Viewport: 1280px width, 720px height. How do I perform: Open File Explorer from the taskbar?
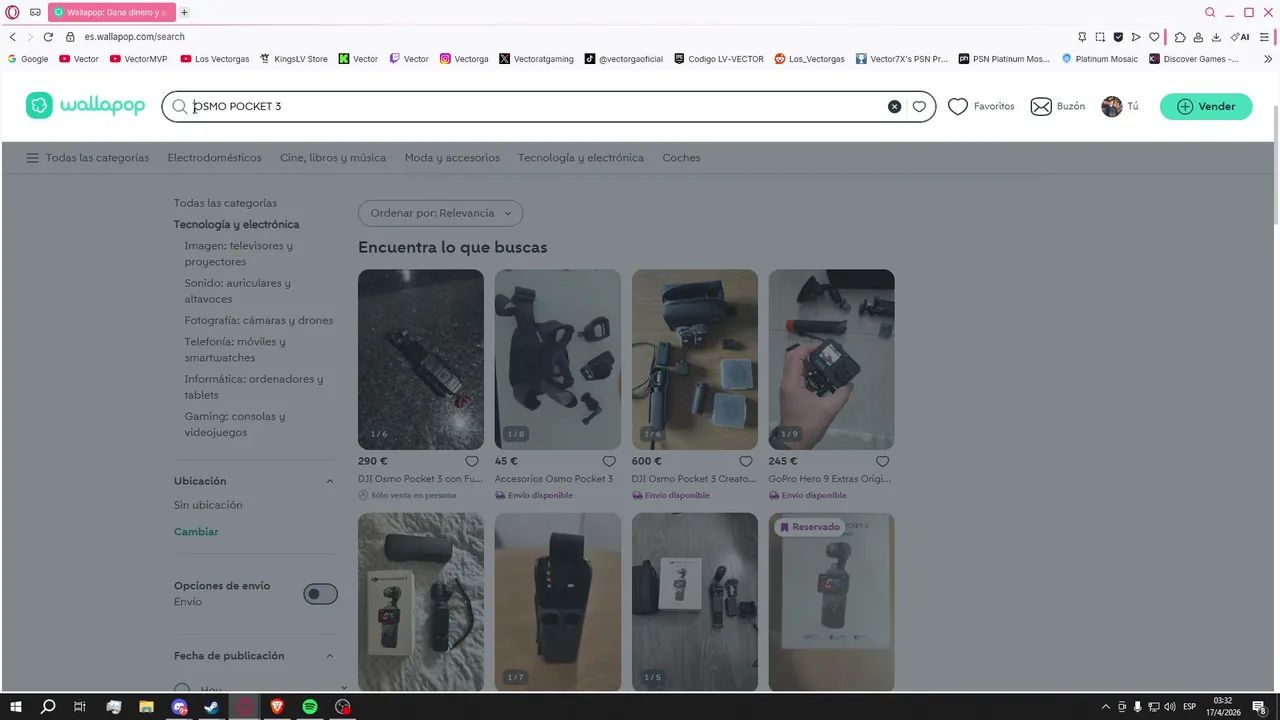[x=146, y=707]
